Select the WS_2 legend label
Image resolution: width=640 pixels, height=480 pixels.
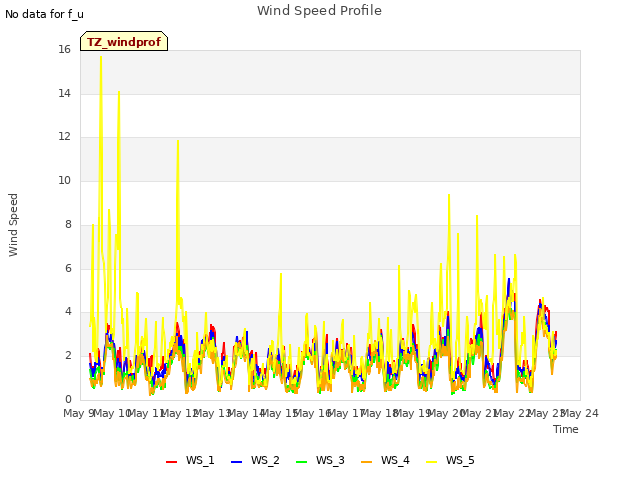pos(265,460)
